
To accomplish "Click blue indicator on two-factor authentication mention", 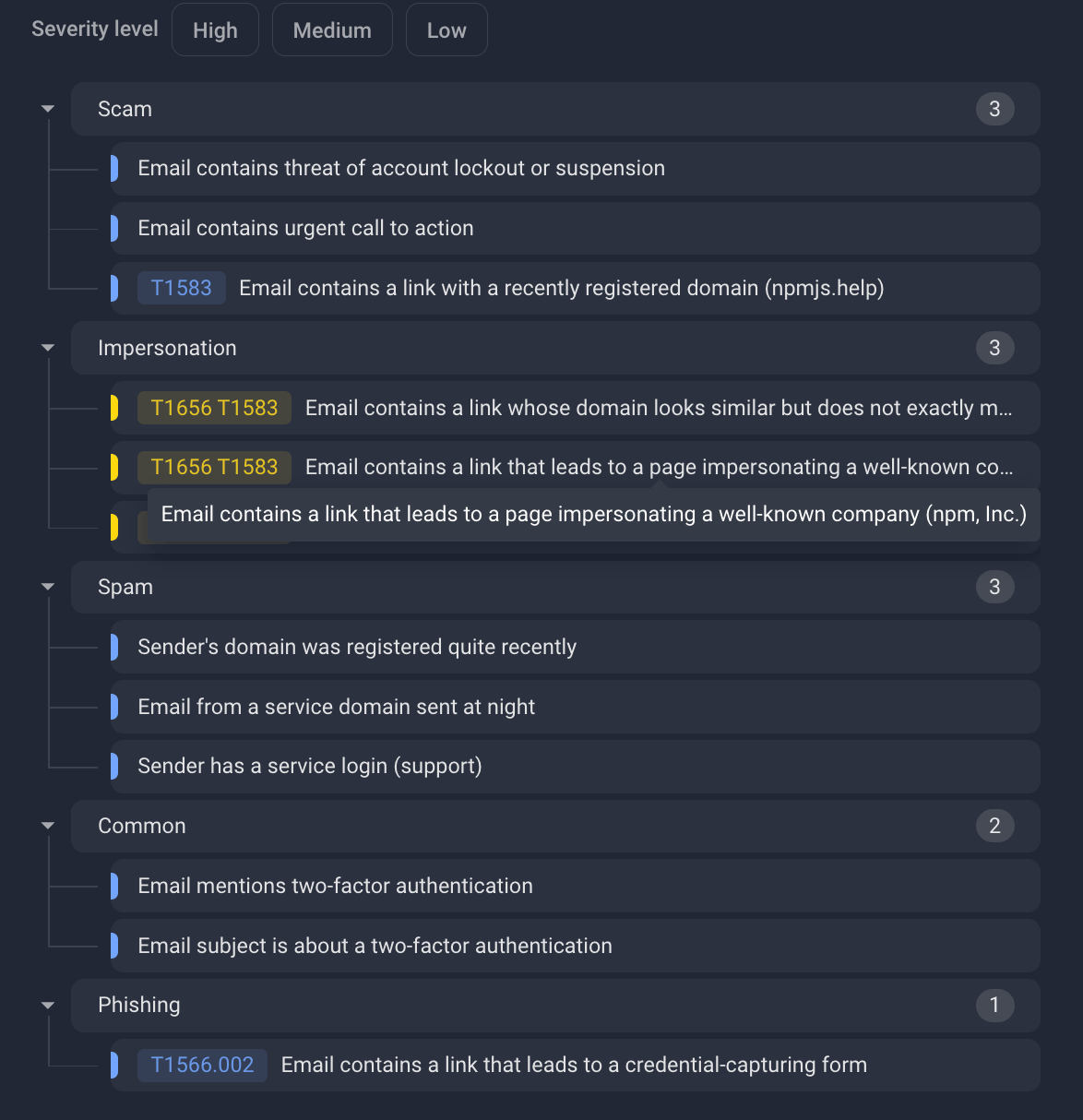I will 113,886.
